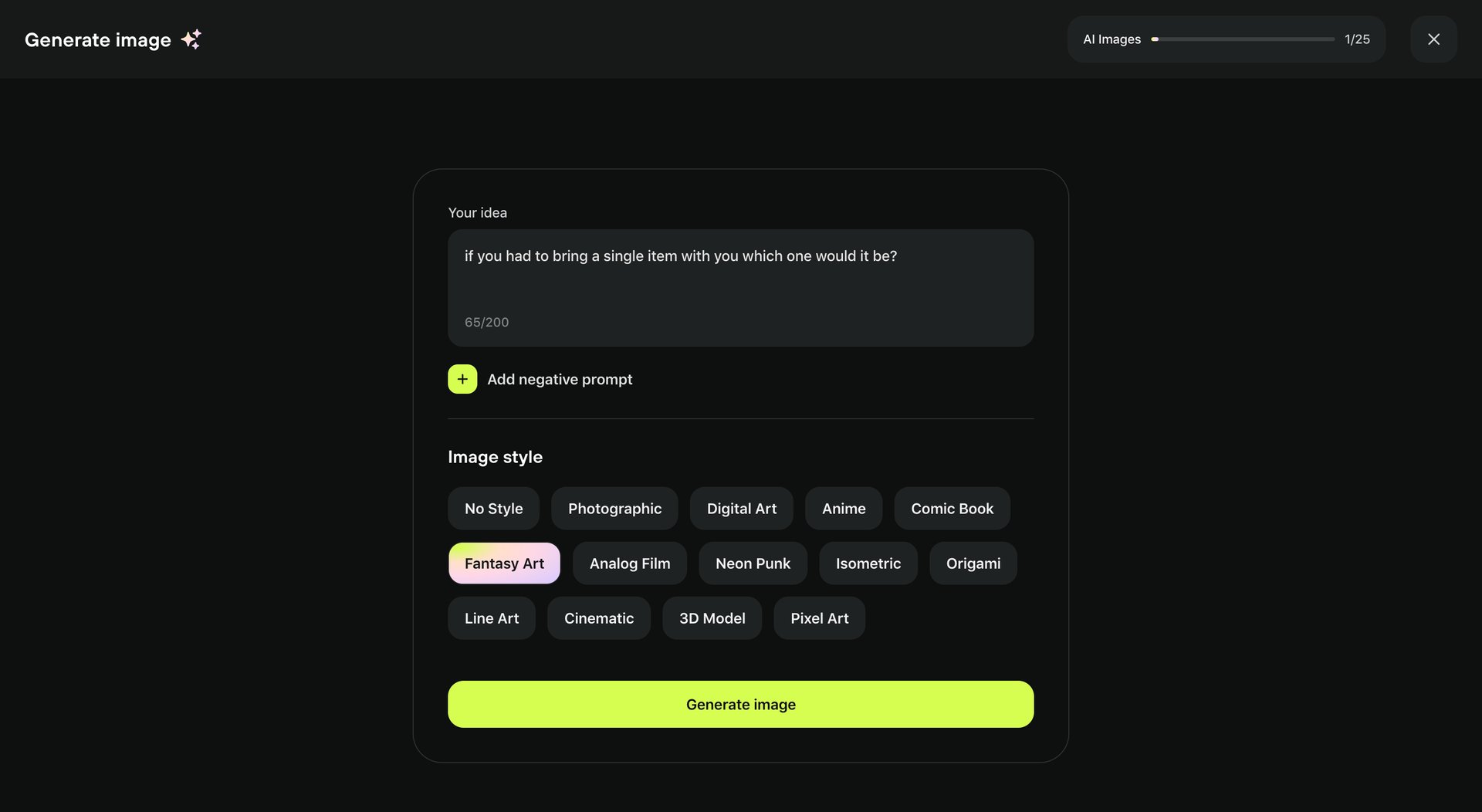The image size is (1482, 812).
Task: Select the Origami style
Action: (x=973, y=563)
